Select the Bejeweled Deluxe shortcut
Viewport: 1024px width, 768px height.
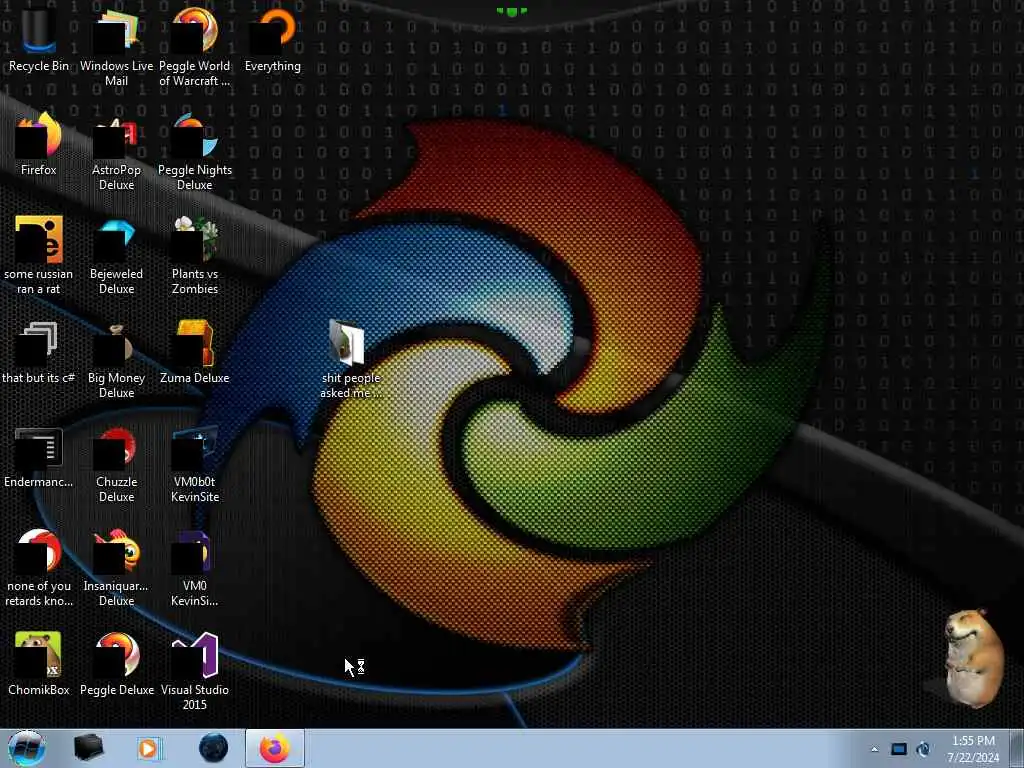pos(116,255)
